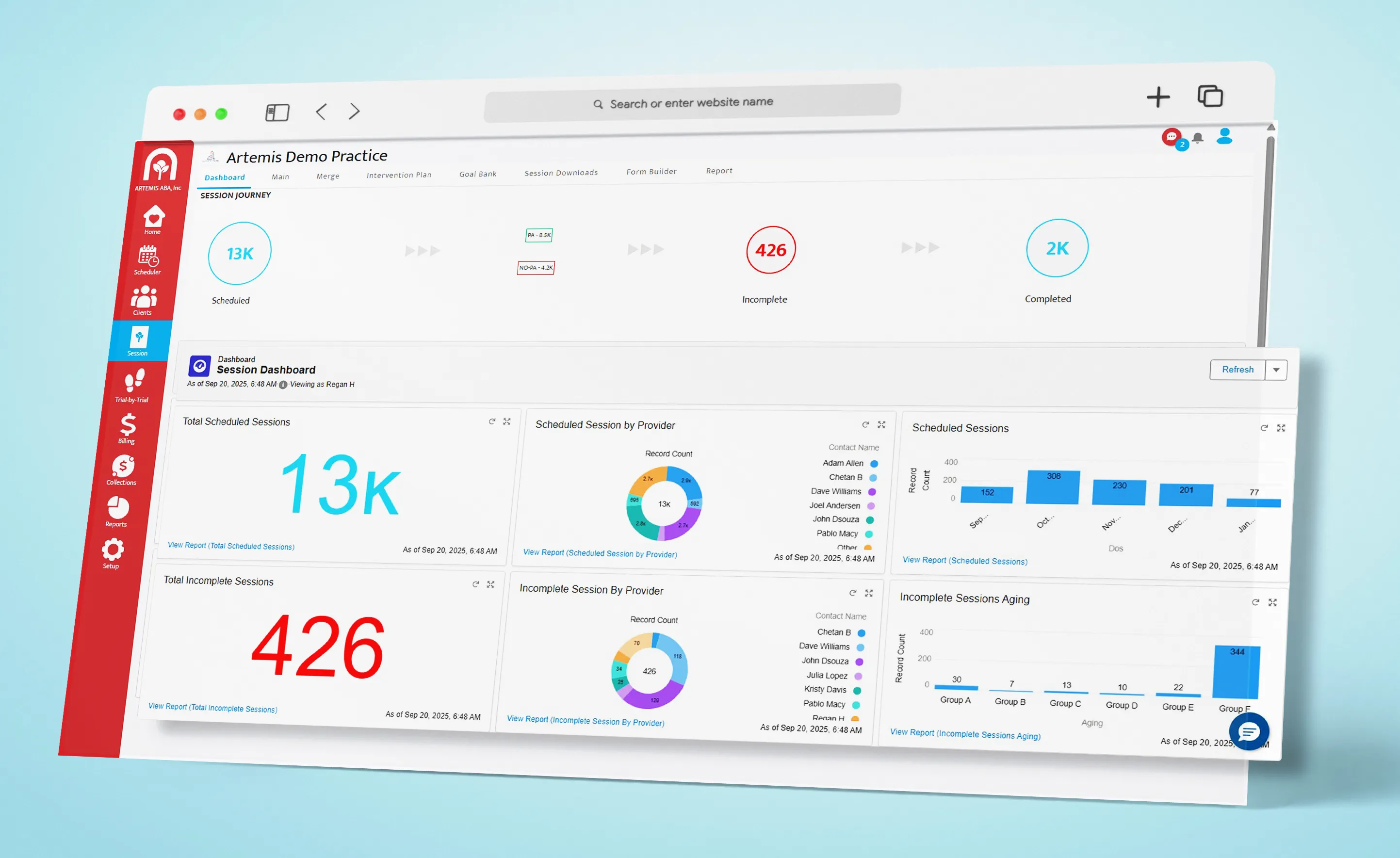Click Adam Allen legend color dot
This screenshot has width=1400, height=858.
(x=874, y=464)
